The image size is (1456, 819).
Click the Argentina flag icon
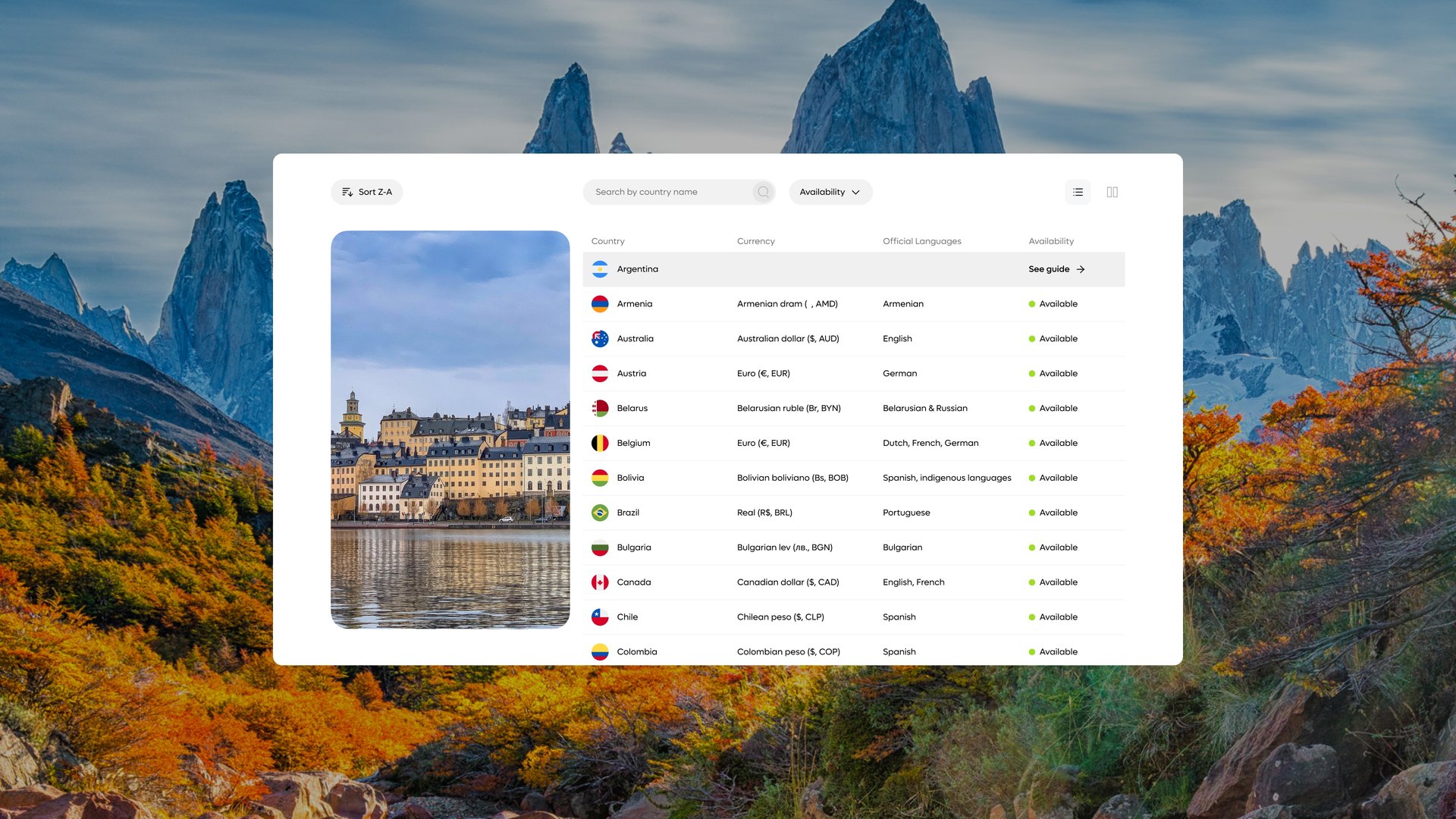pyautogui.click(x=600, y=269)
